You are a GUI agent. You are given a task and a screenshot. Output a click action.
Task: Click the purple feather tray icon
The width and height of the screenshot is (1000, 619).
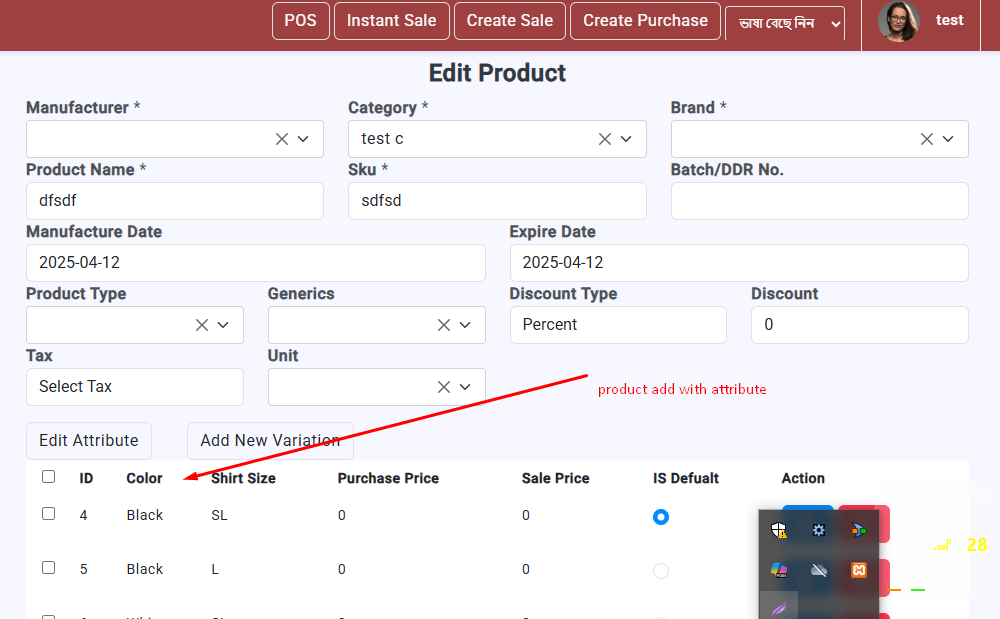tap(779, 609)
